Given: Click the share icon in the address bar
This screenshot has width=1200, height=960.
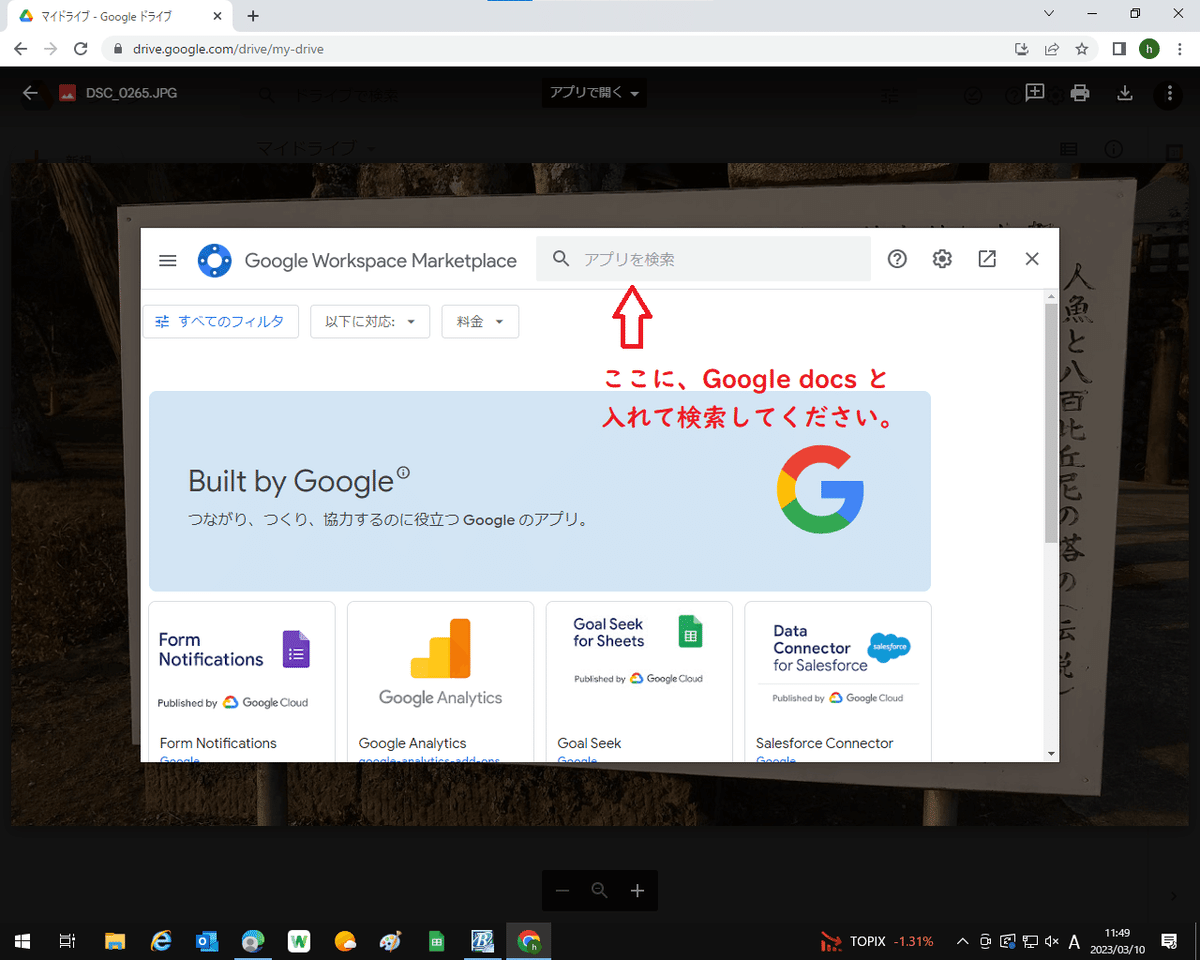Looking at the screenshot, I should coord(1052,48).
